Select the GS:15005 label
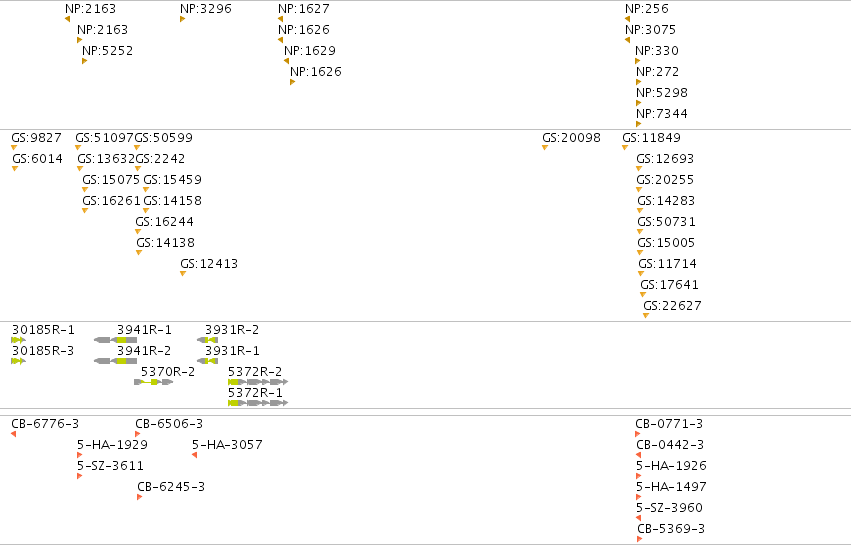 click(x=666, y=243)
